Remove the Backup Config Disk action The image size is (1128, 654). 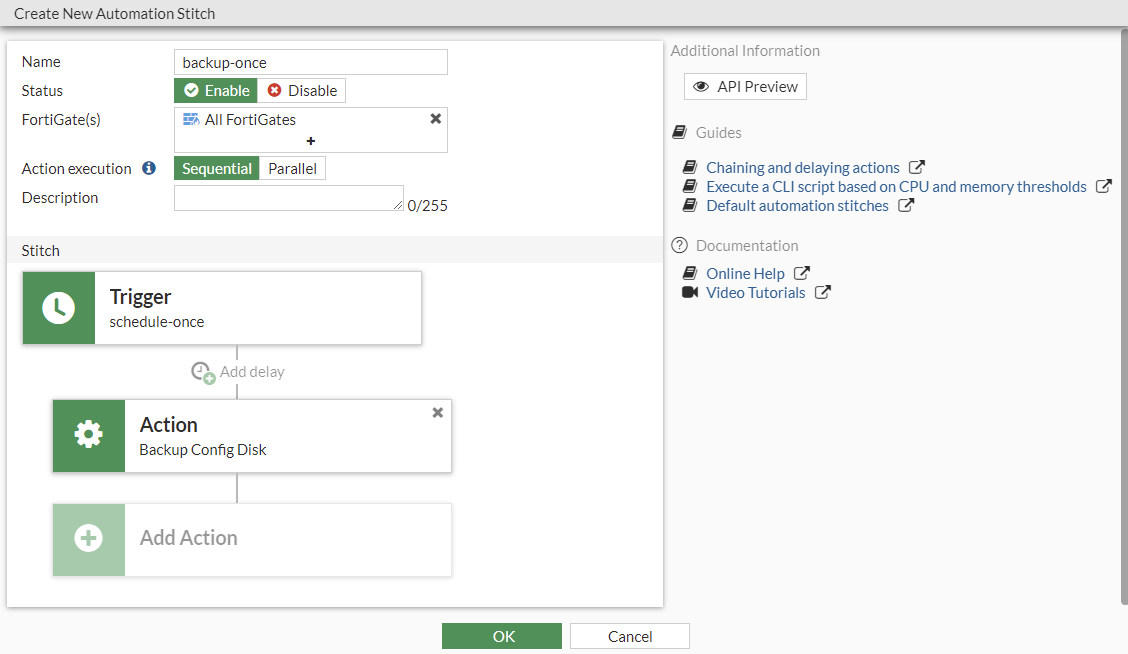[437, 412]
